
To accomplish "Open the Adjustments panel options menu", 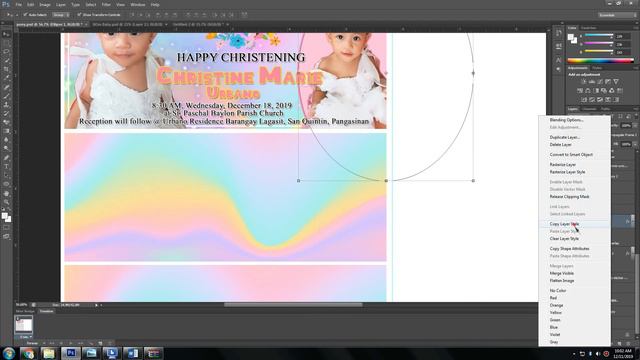I will click(635, 68).
